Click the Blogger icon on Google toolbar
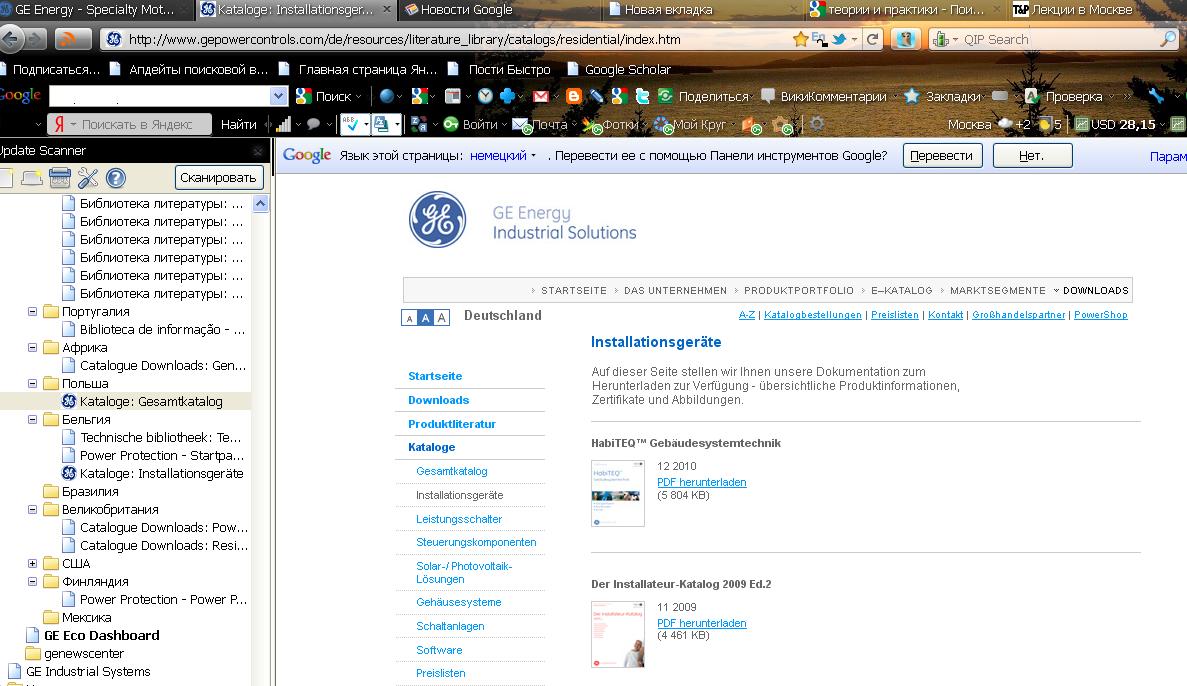This screenshot has height=686, width=1187. (574, 96)
